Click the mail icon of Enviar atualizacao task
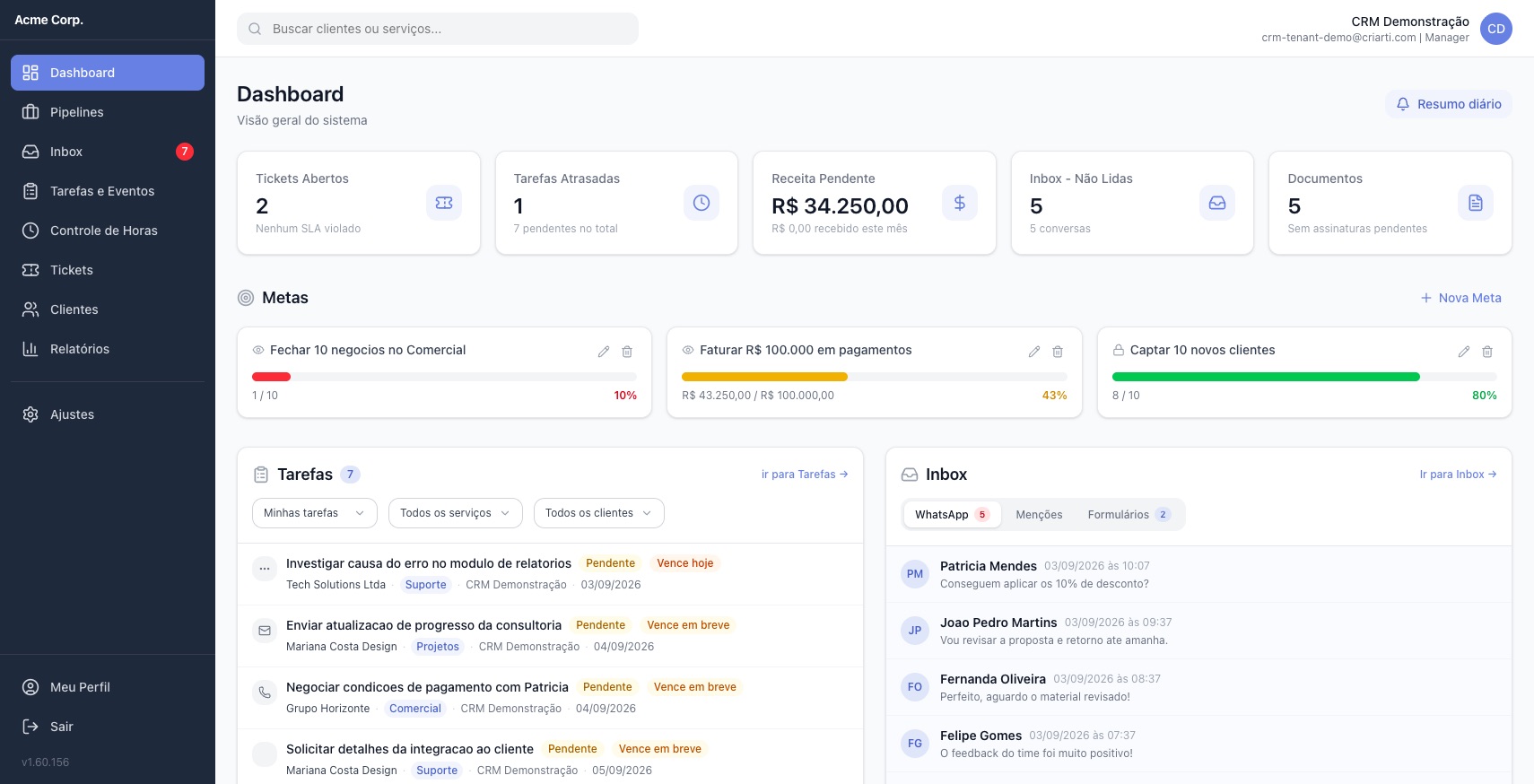 pyautogui.click(x=265, y=631)
